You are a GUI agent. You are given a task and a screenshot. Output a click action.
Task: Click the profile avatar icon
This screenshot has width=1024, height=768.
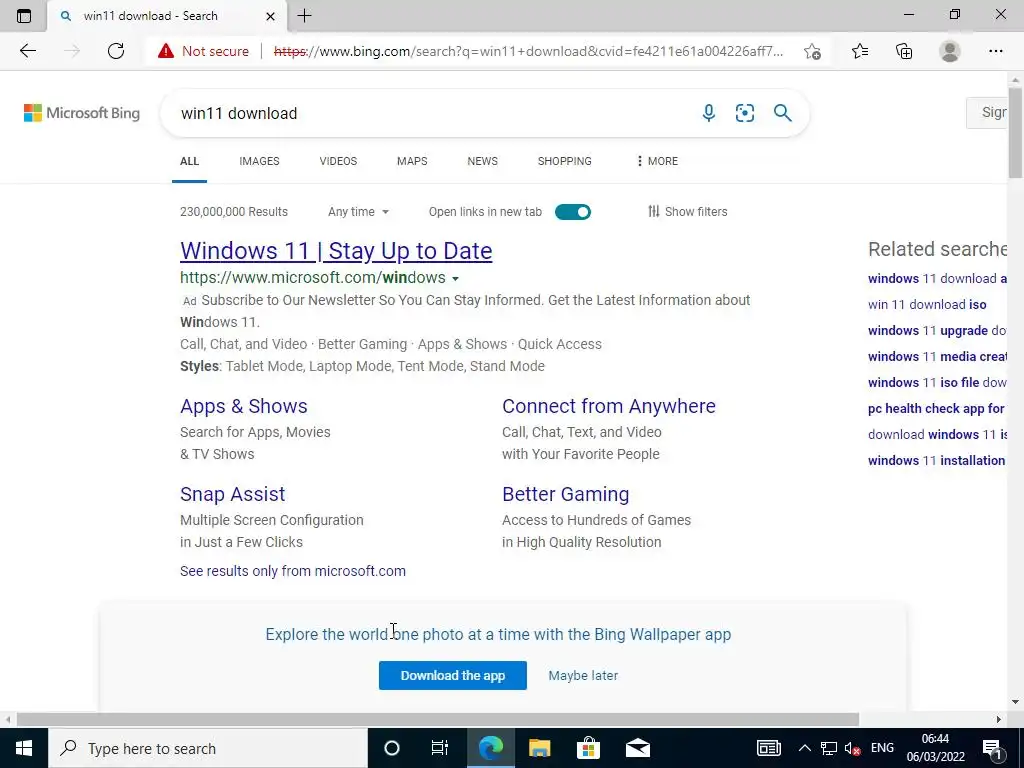(x=950, y=51)
